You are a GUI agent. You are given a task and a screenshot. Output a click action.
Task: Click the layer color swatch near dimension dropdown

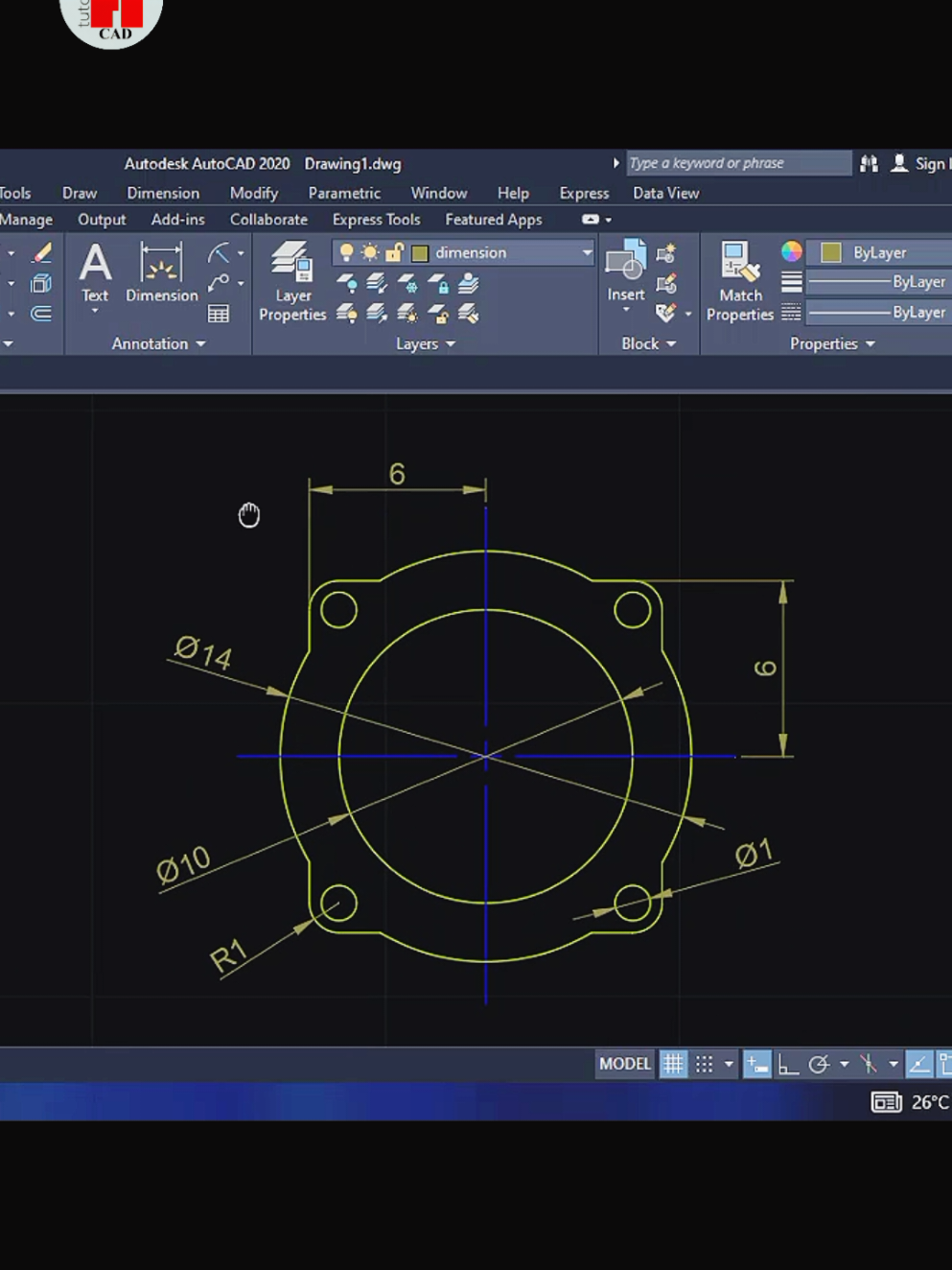pos(420,252)
